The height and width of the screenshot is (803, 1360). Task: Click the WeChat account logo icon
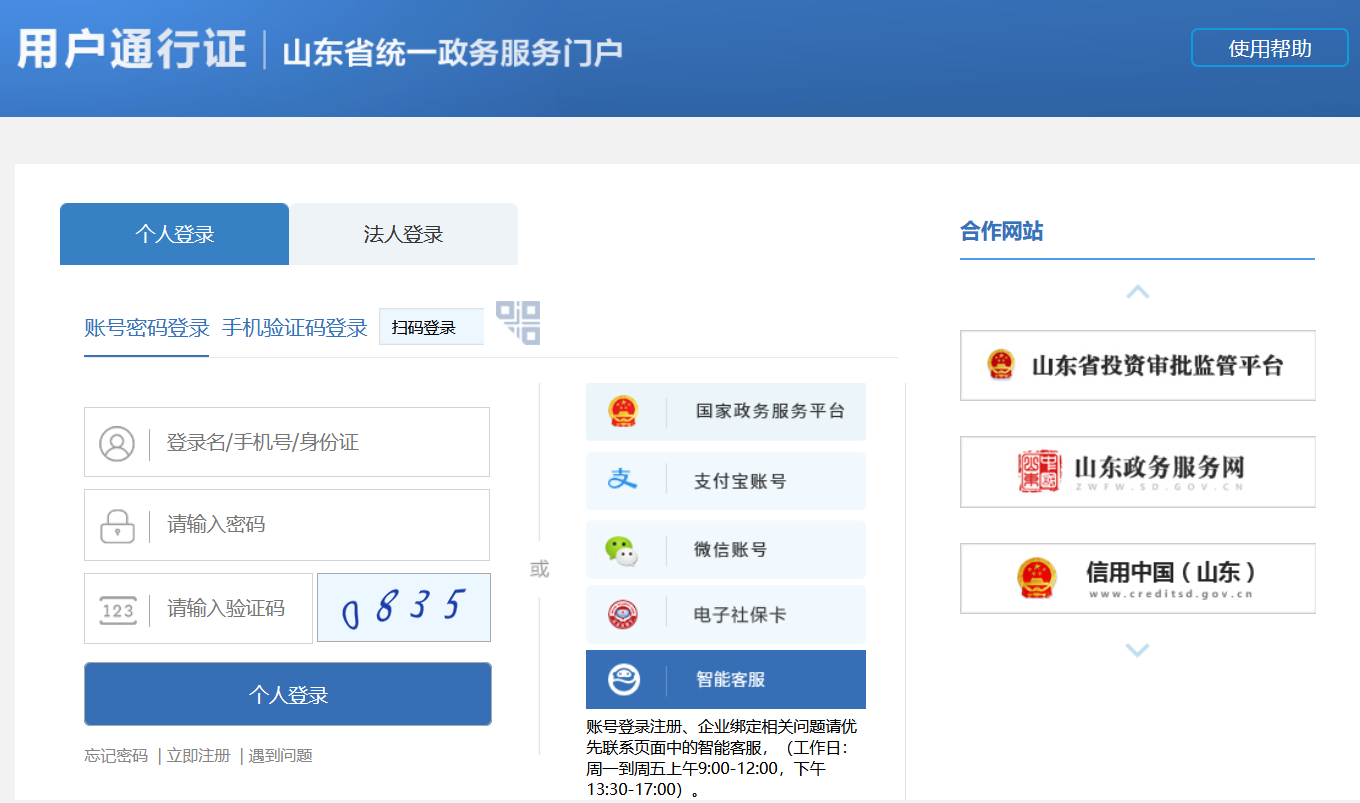tap(622, 549)
